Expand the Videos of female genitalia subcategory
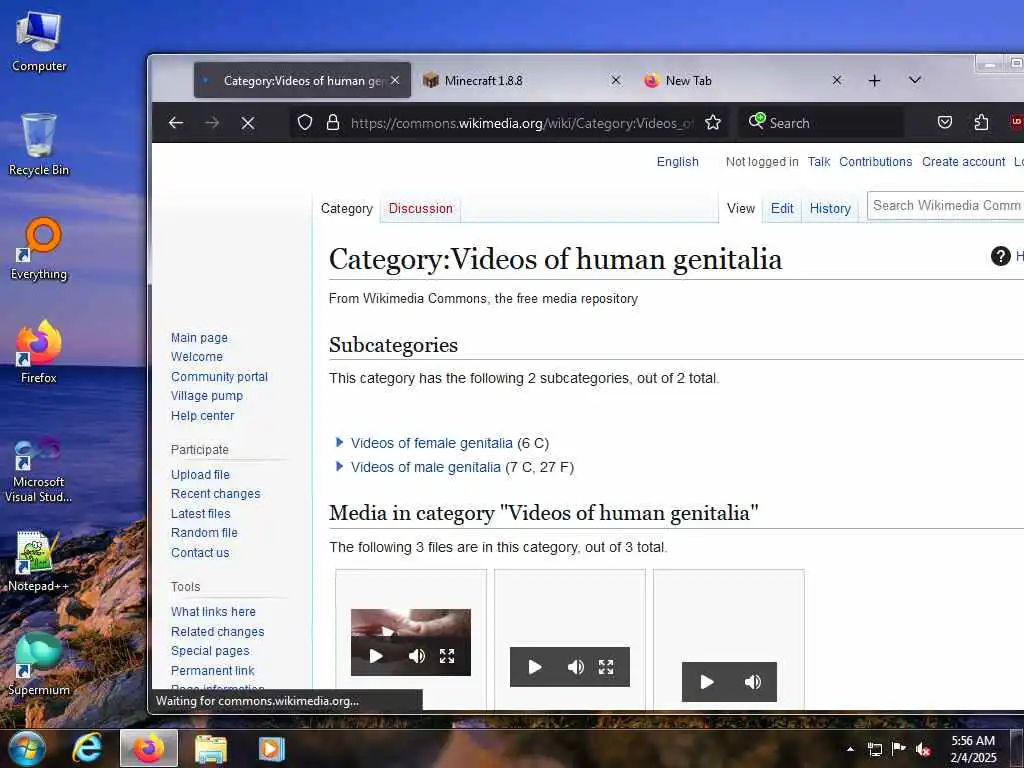This screenshot has width=1024, height=768. [339, 442]
